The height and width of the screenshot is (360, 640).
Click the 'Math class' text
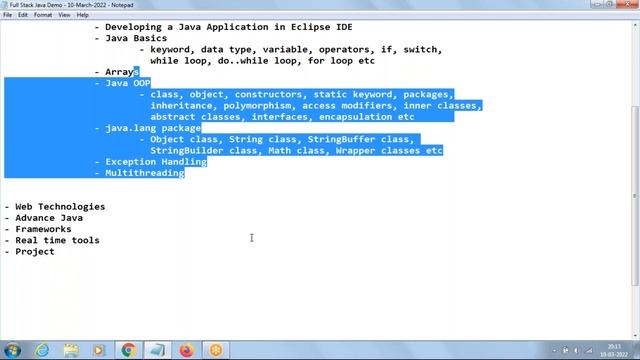pos(297,151)
